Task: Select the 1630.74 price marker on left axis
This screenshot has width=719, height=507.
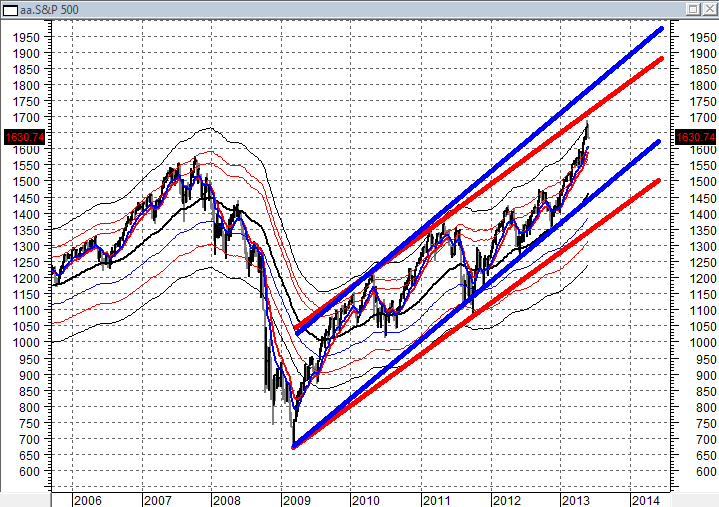Action: 25,137
